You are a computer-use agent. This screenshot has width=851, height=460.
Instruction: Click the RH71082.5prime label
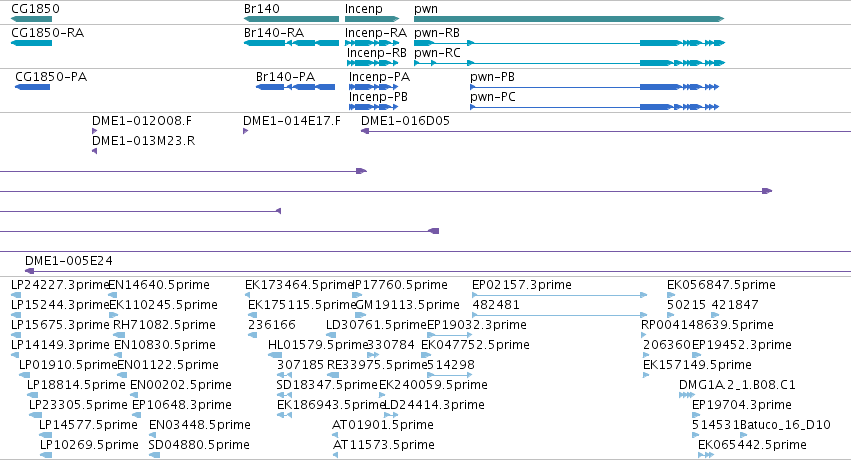tap(164, 325)
